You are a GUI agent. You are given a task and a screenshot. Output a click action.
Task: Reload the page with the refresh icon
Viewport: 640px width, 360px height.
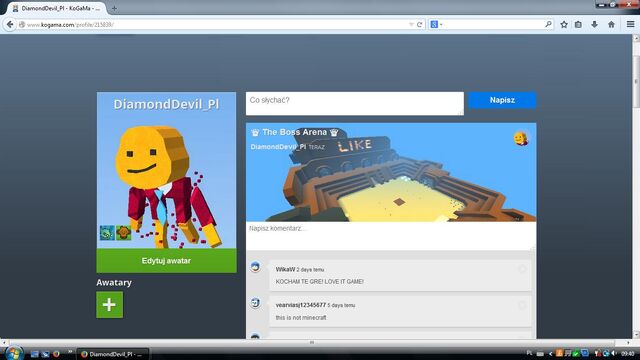[x=419, y=24]
